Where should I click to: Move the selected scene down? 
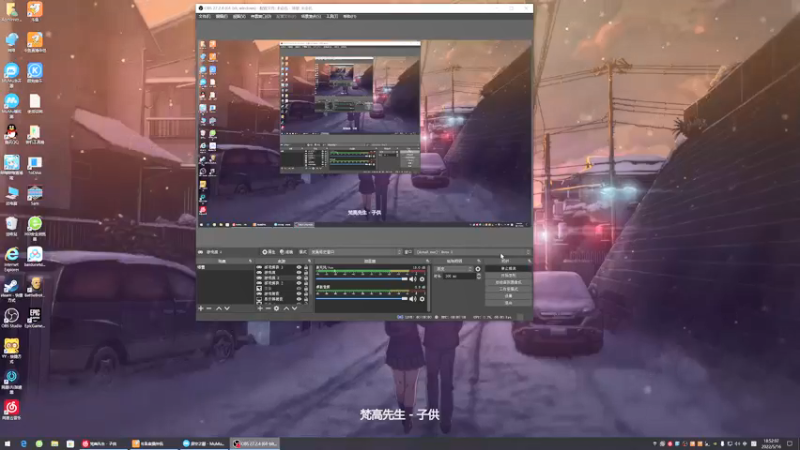tap(227, 309)
